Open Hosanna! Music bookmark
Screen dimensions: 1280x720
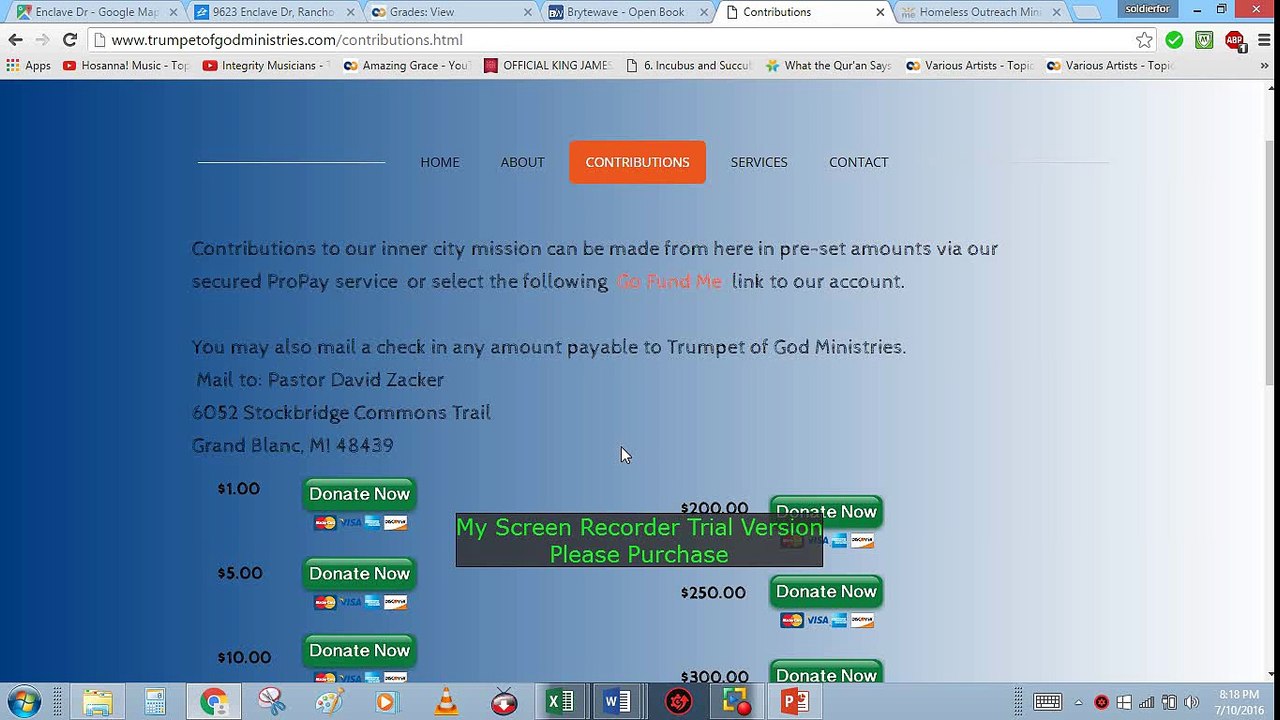click(126, 65)
